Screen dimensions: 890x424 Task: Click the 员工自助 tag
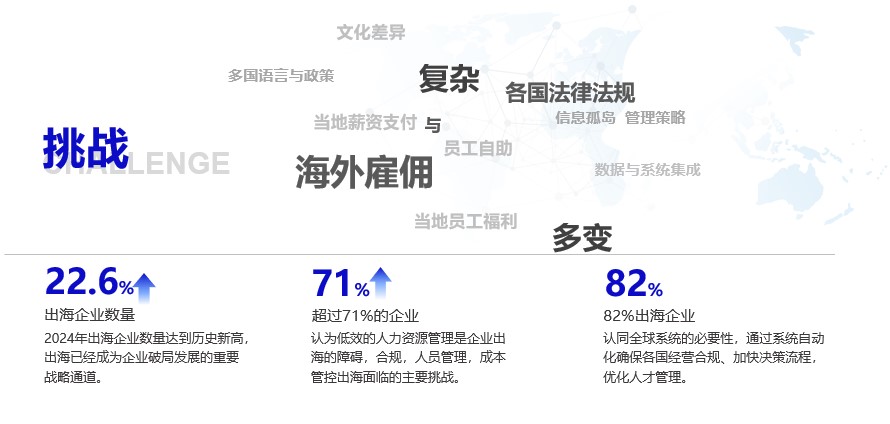coord(478,148)
